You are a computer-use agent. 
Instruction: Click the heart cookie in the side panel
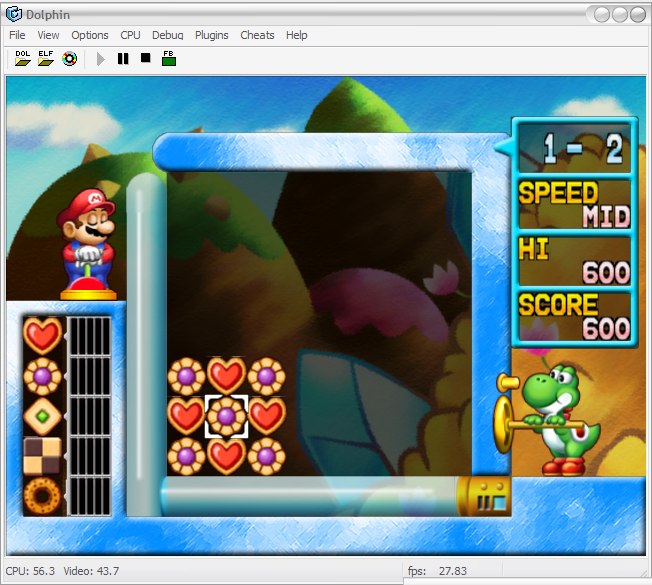coord(42,336)
